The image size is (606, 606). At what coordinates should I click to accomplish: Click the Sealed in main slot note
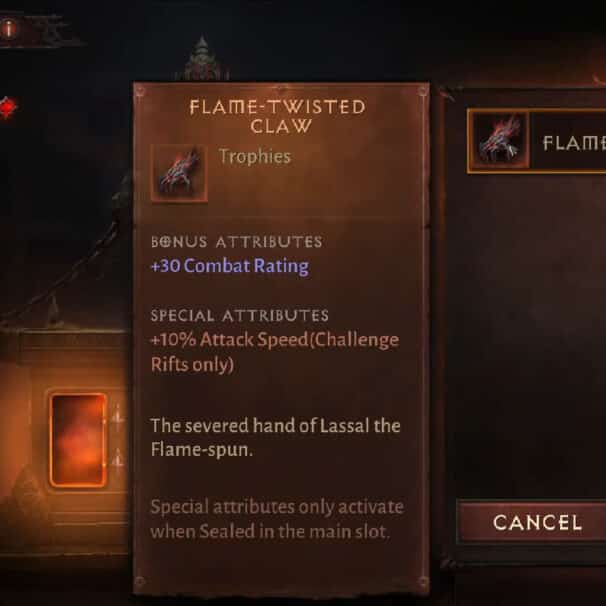tap(277, 519)
